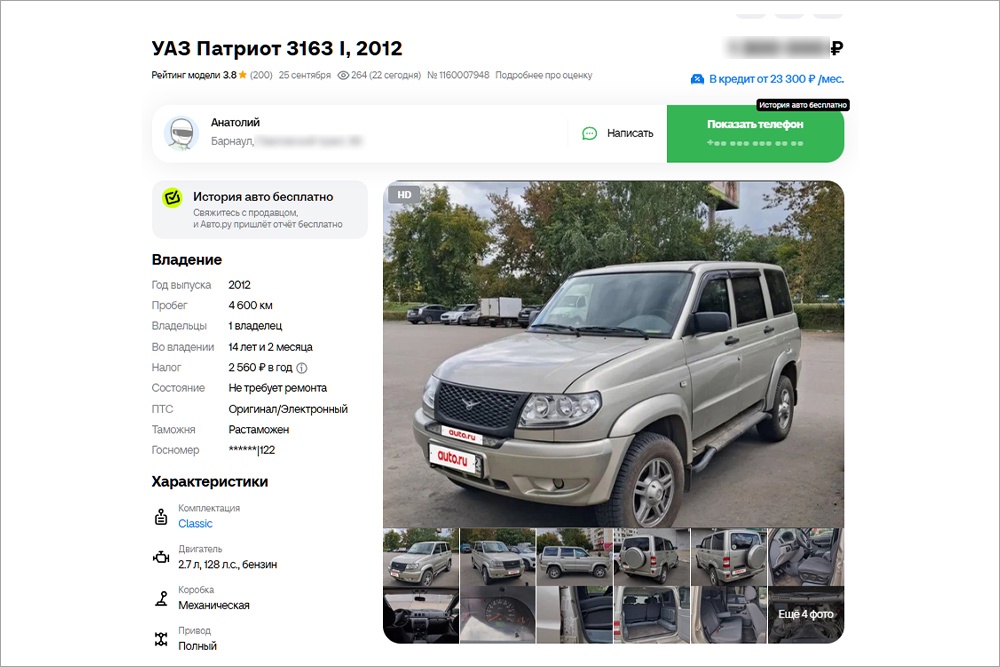Click Не требует ремонта value

click(x=277, y=388)
